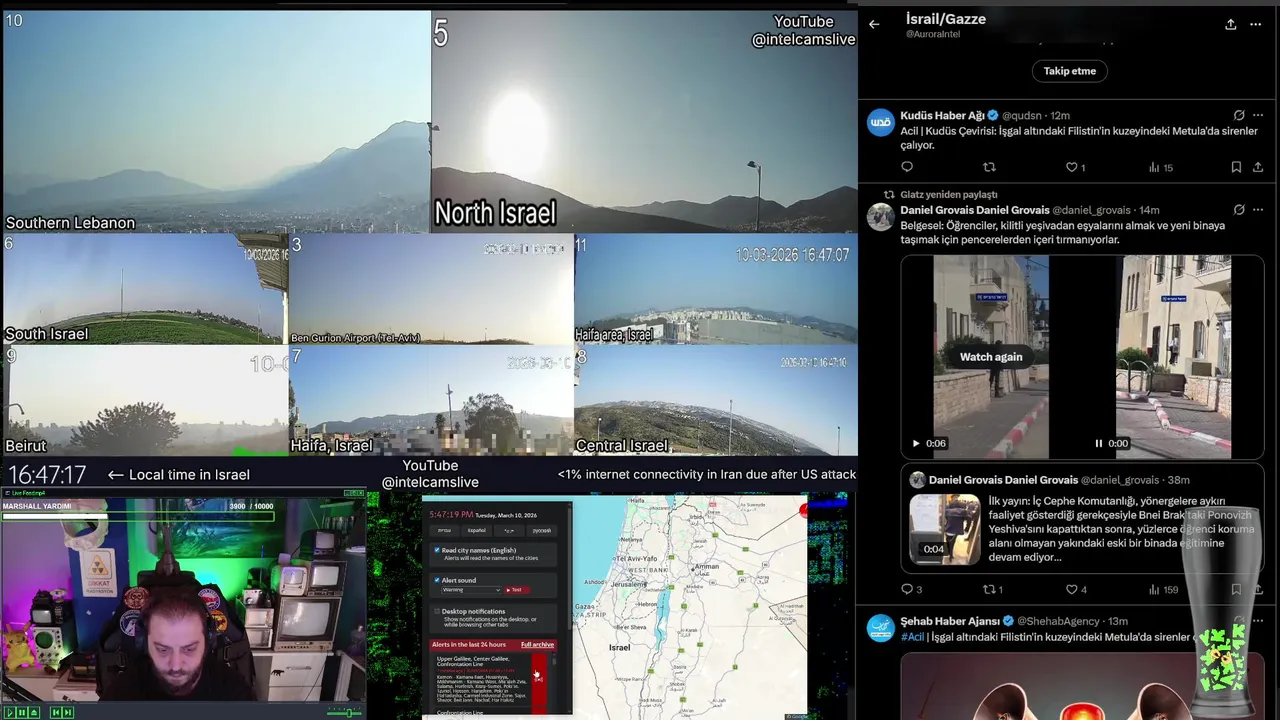Image resolution: width=1280 pixels, height=720 pixels.
Task: Open Şehab Haber Ajansı account name link
Action: 950,622
